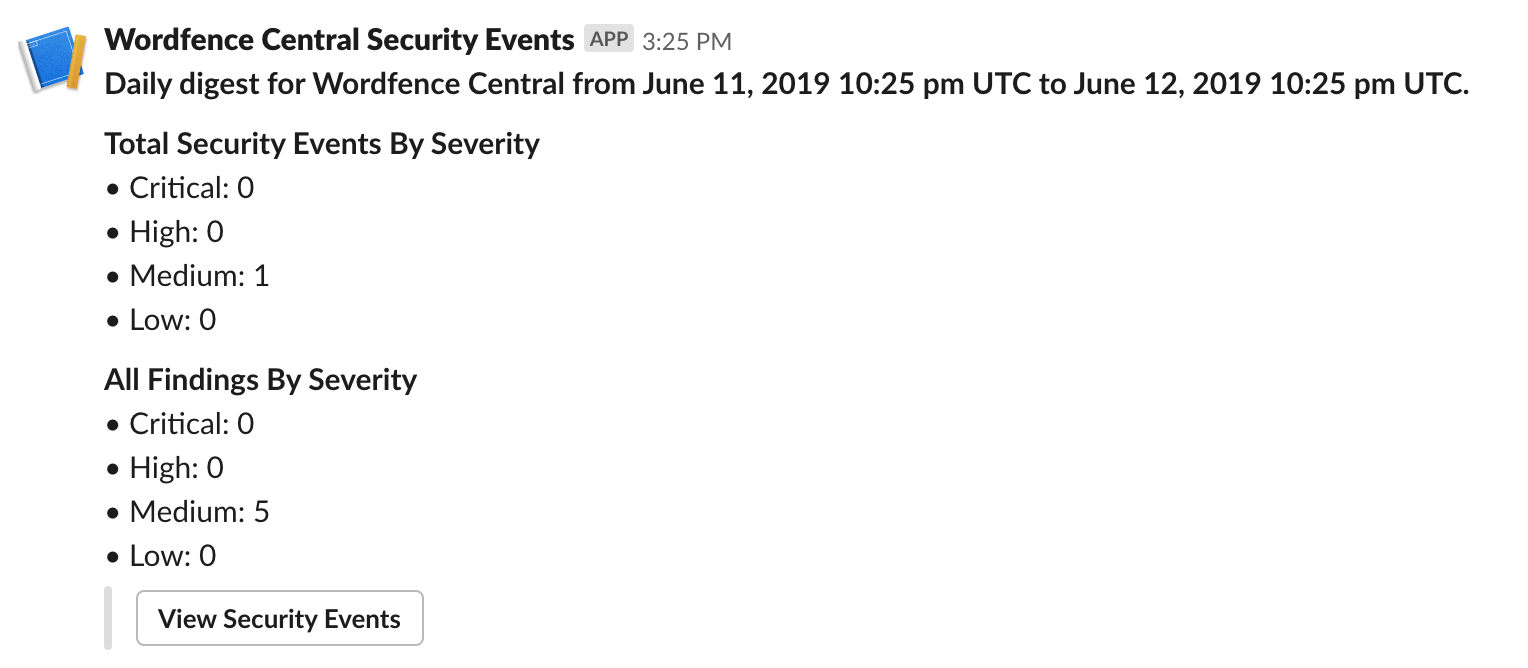The width and height of the screenshot is (1528, 668).
Task: Click the All Findings By Severity heading
Action: [260, 380]
